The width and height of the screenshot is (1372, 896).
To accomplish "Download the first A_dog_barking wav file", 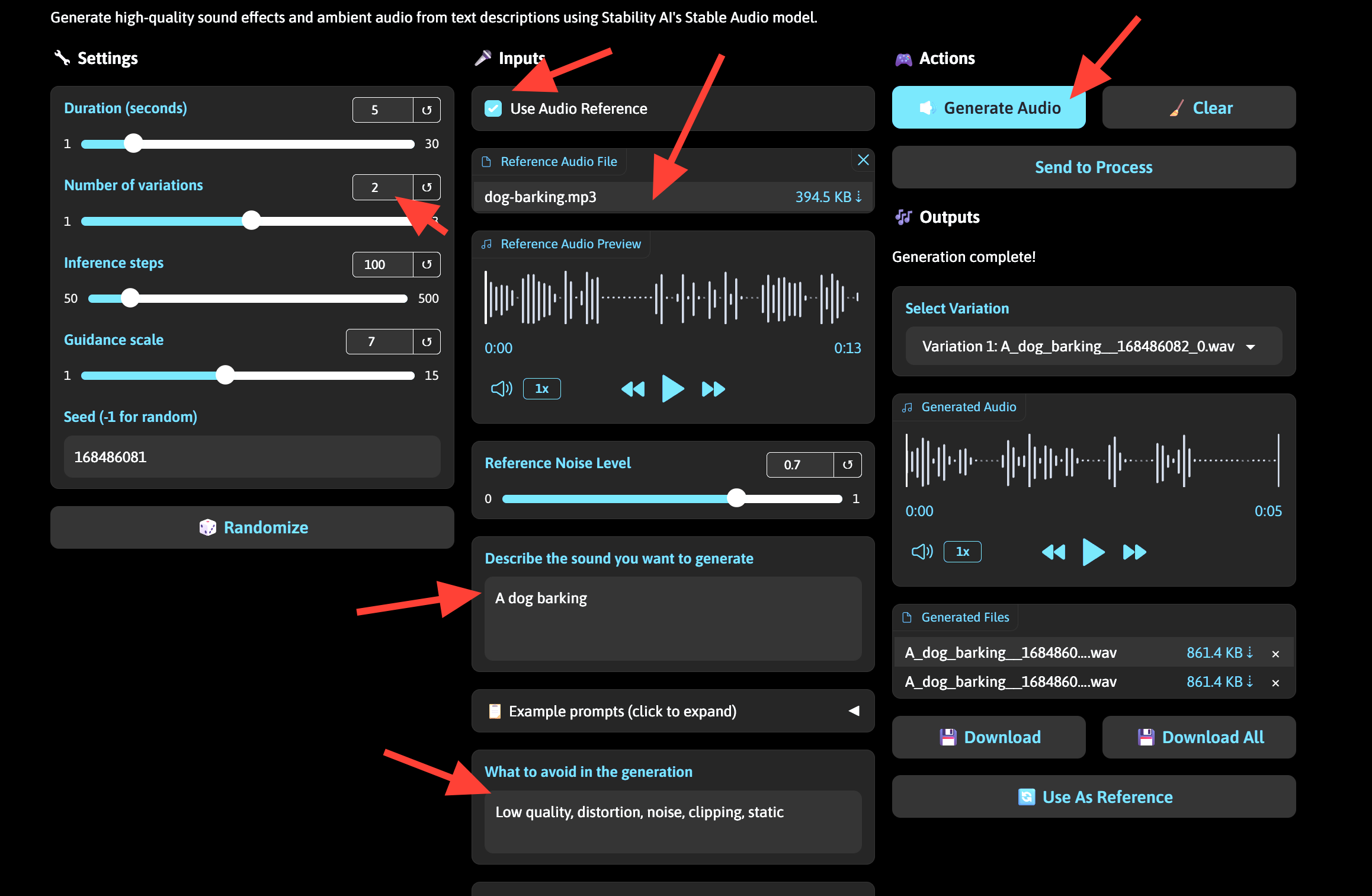I will pos(1250,652).
